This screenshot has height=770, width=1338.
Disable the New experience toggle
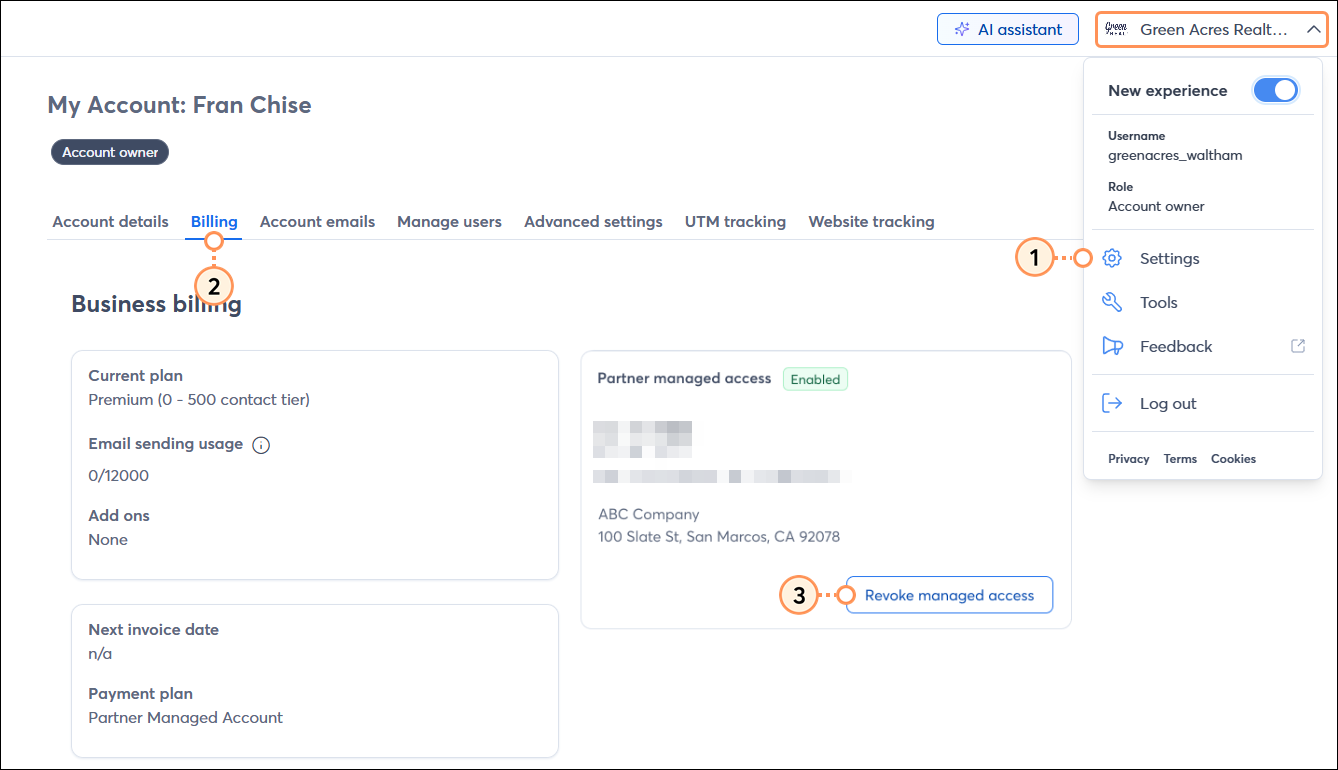pyautogui.click(x=1275, y=90)
